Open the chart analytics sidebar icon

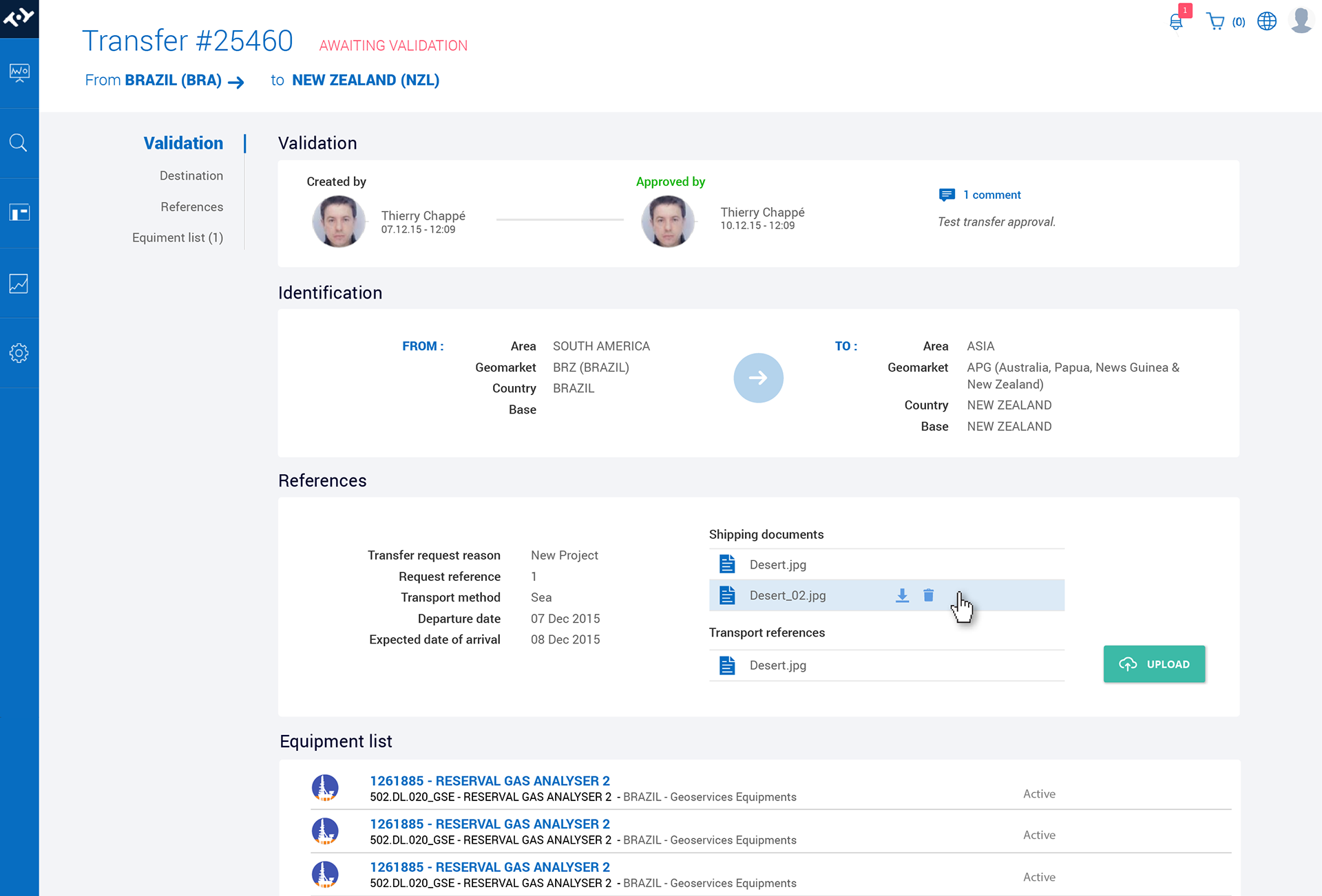click(x=19, y=284)
